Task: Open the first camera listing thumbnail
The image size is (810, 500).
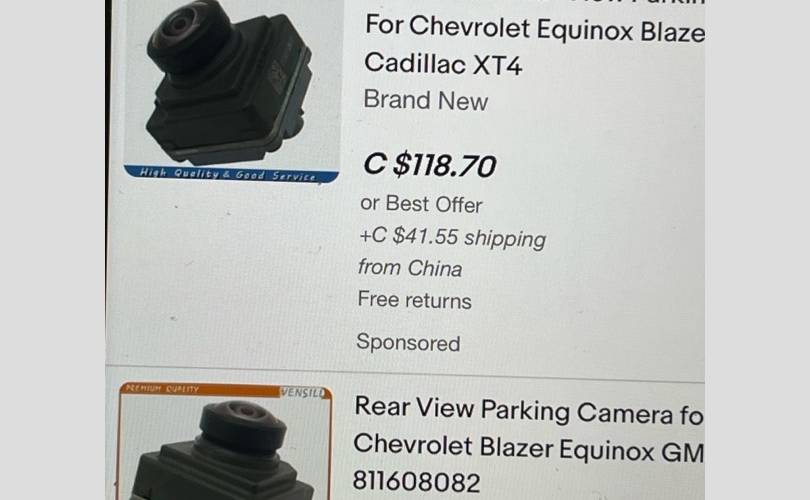Action: coord(231,91)
